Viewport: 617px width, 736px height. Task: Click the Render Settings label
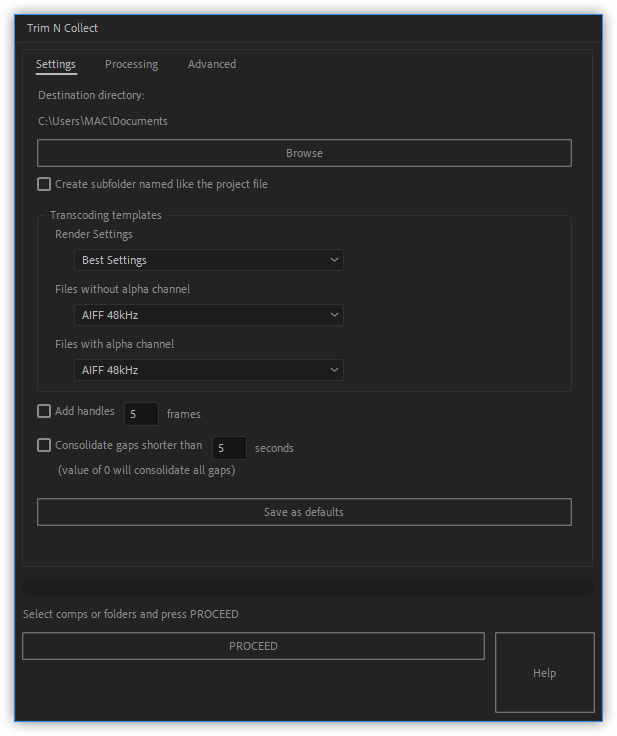tap(94, 234)
